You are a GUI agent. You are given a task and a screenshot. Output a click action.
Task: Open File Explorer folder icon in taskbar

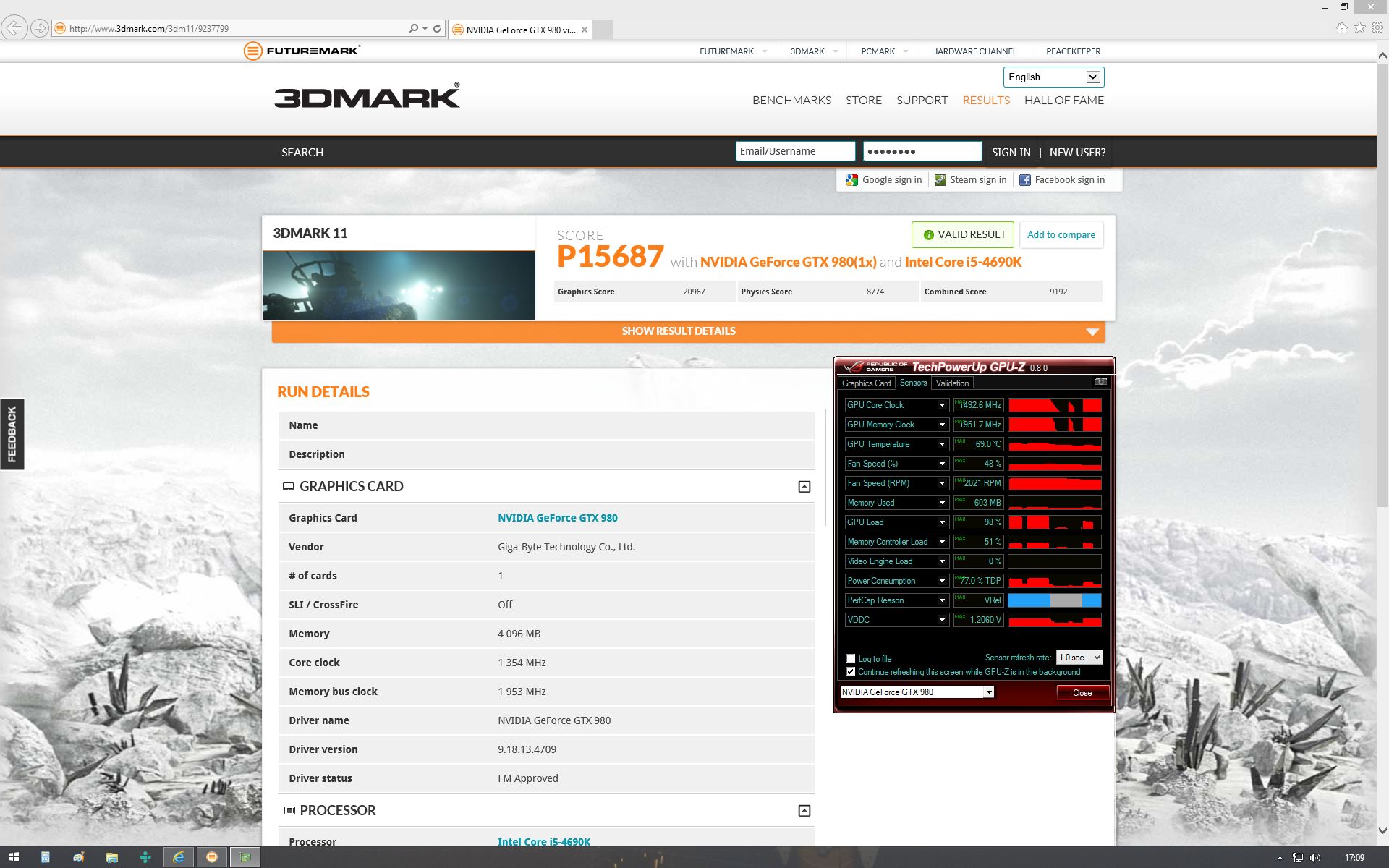[111, 857]
